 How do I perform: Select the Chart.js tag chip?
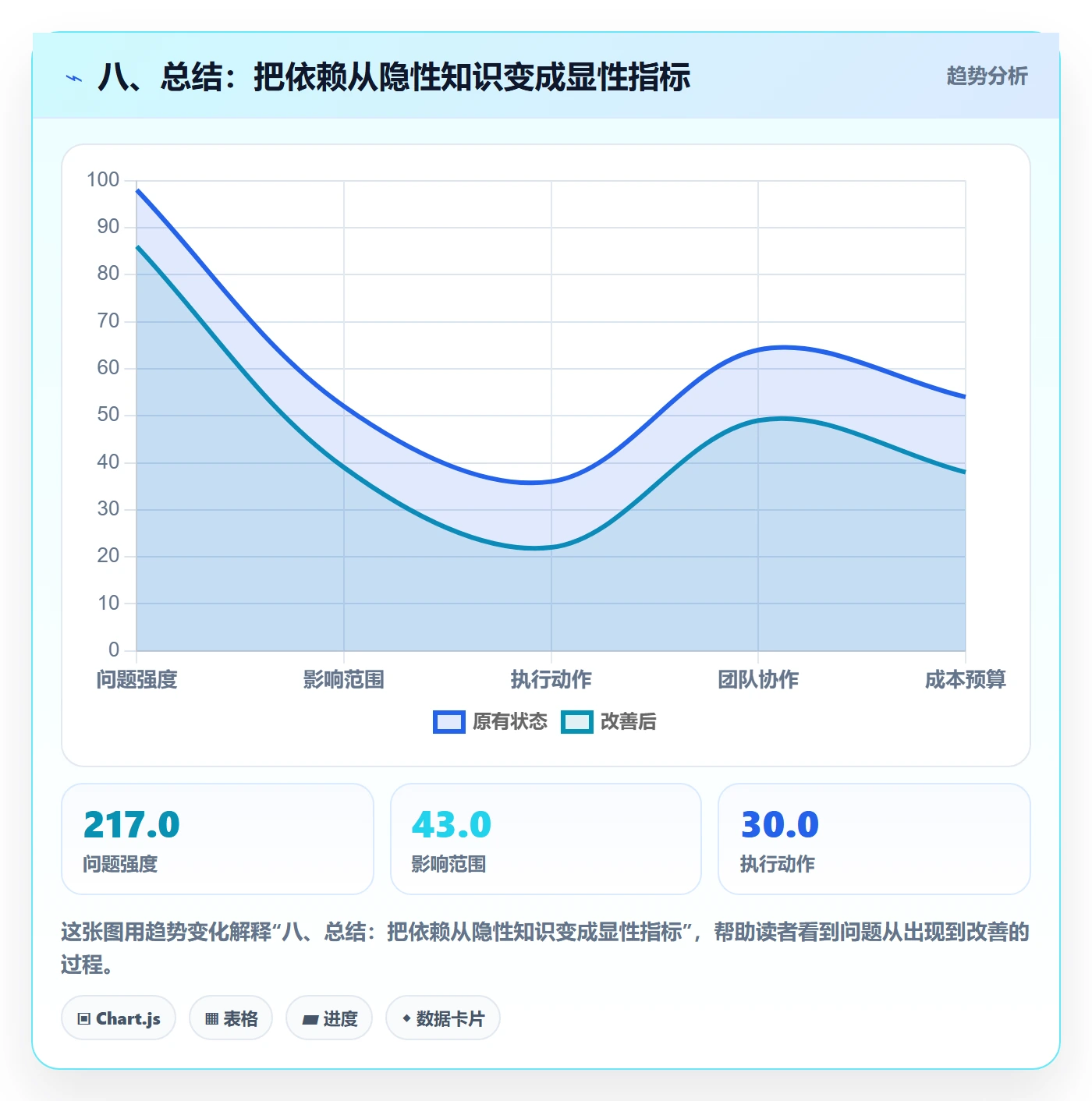coord(119,1018)
